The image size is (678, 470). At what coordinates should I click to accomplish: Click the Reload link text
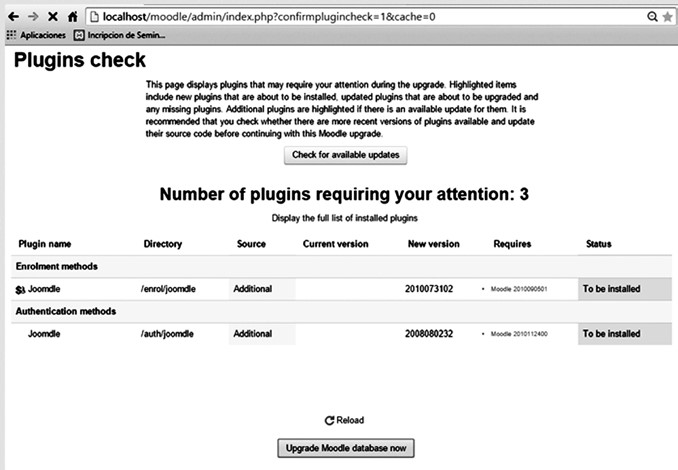click(x=350, y=420)
